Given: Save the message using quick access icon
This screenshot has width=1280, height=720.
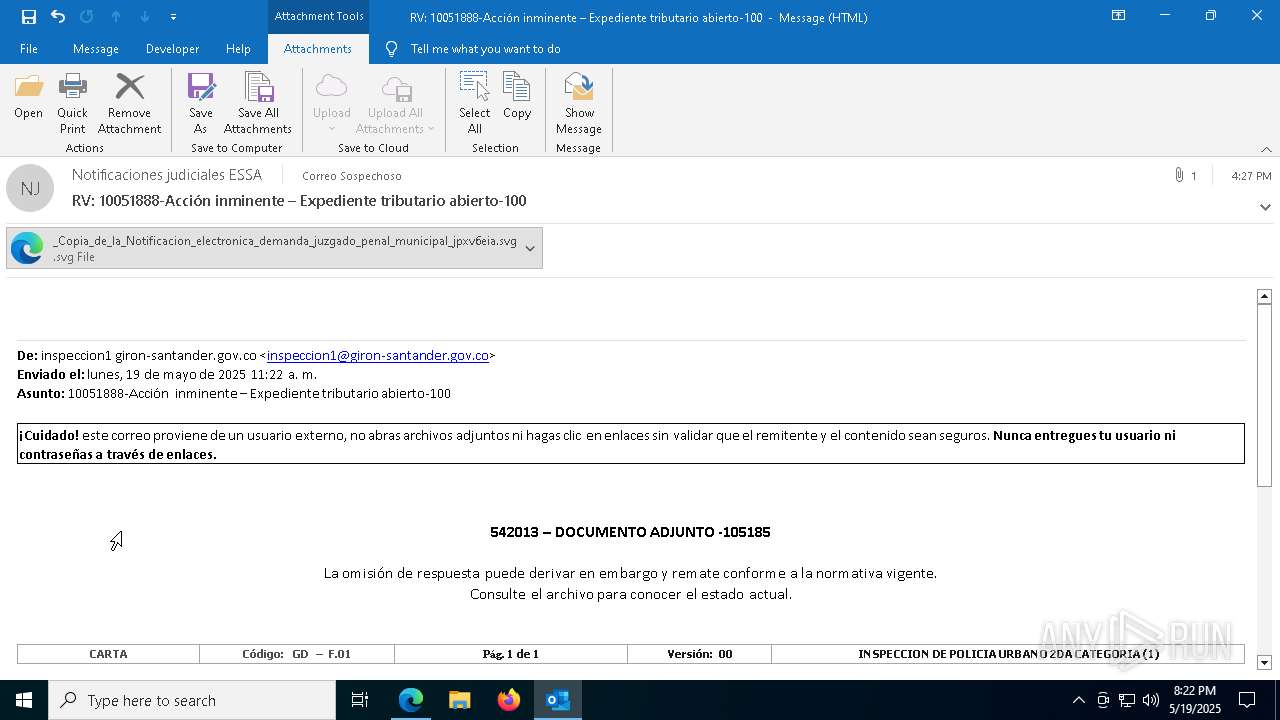Looking at the screenshot, I should [28, 17].
